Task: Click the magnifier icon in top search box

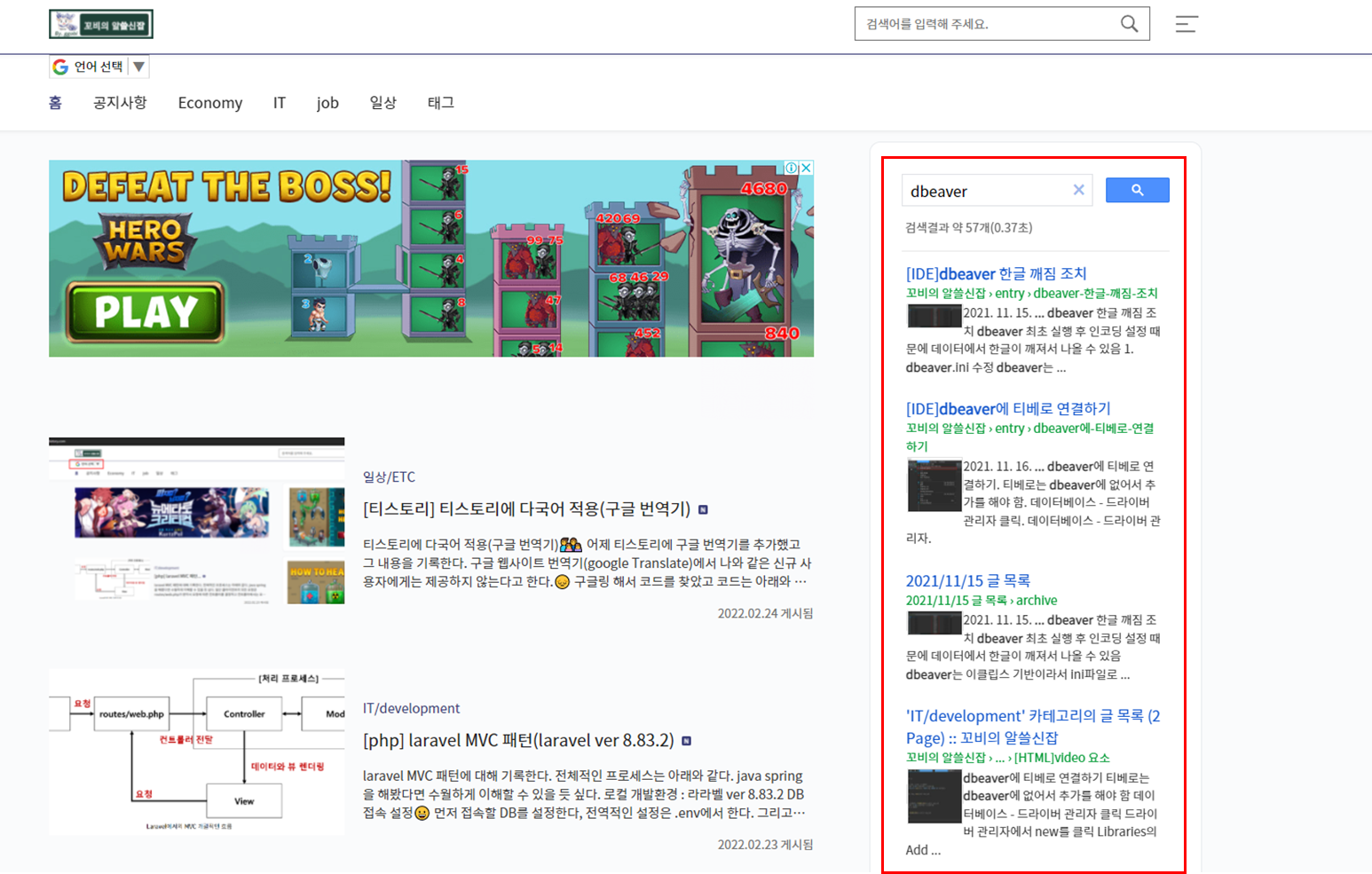Action: coord(1129,24)
